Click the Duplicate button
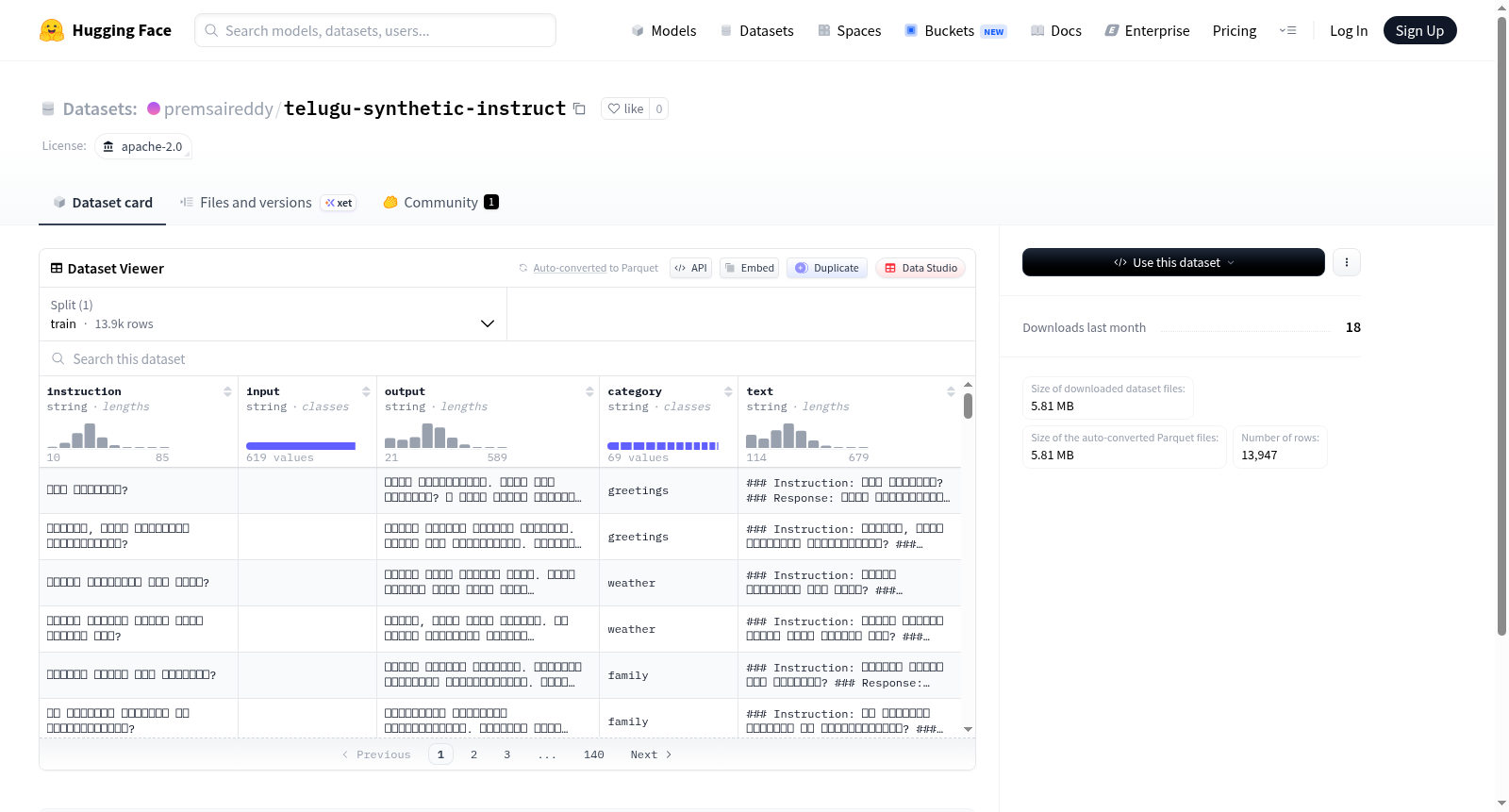Screen dimensions: 1509x812 [x=827, y=269]
